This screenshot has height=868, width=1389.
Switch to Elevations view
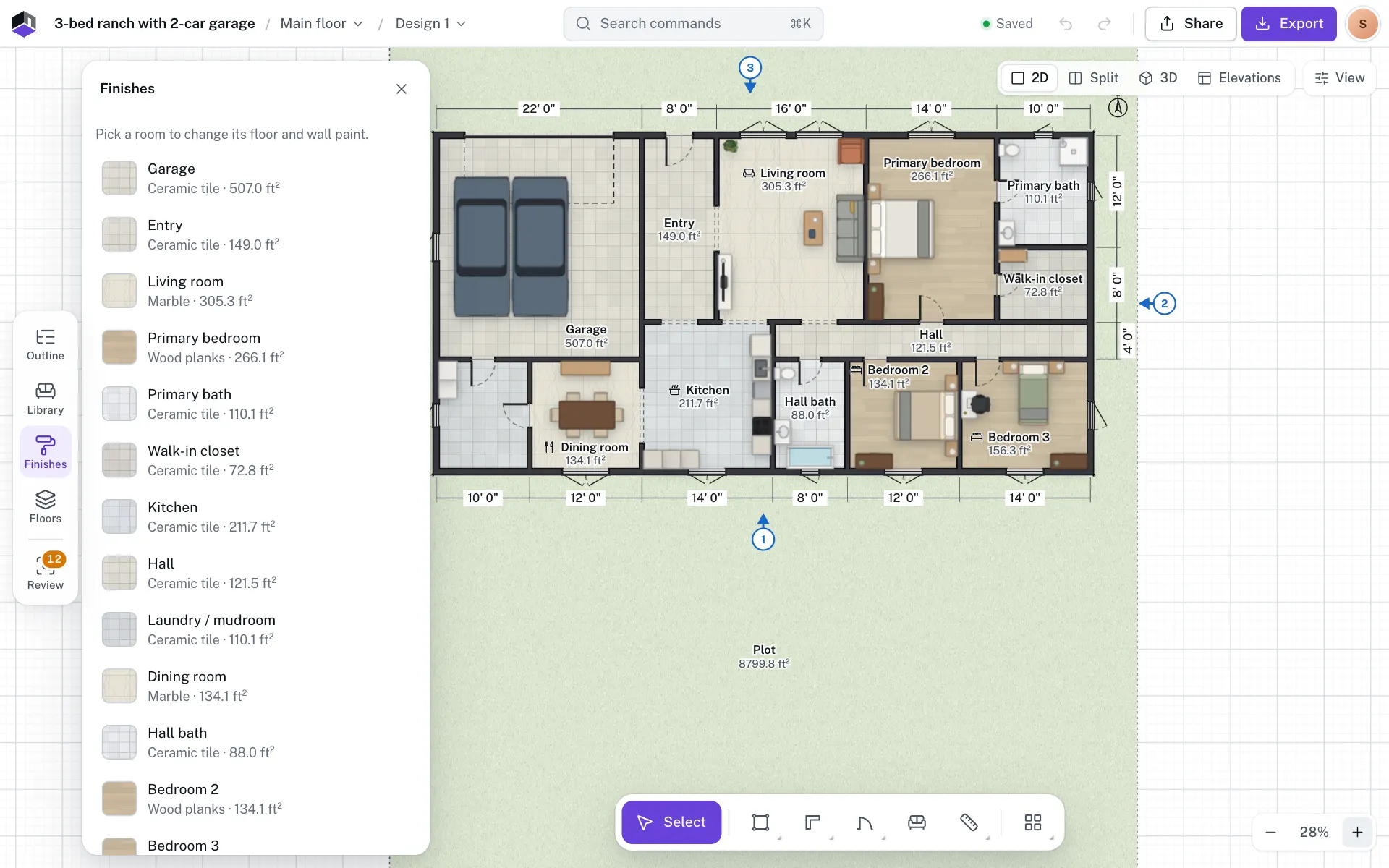(x=1239, y=78)
